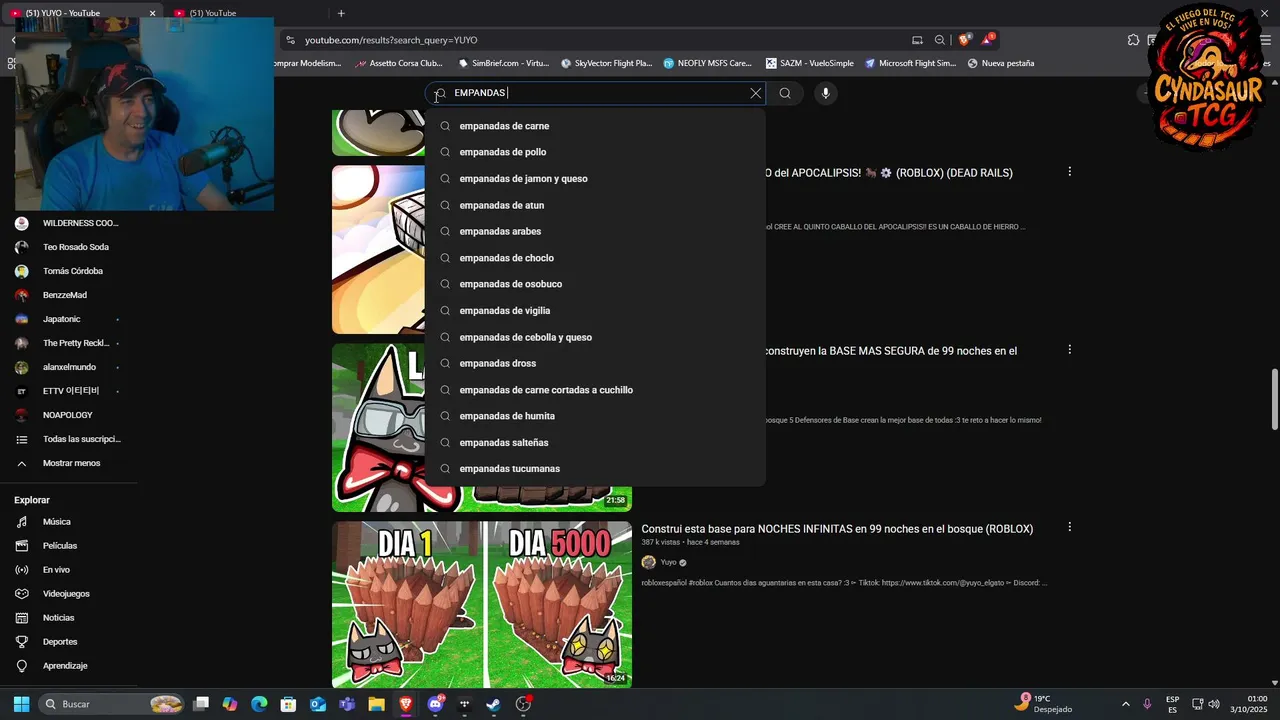Switch to the '(51) YUYO - YouTube' tab
Viewport: 1280px width, 720px height.
pyautogui.click(x=80, y=13)
